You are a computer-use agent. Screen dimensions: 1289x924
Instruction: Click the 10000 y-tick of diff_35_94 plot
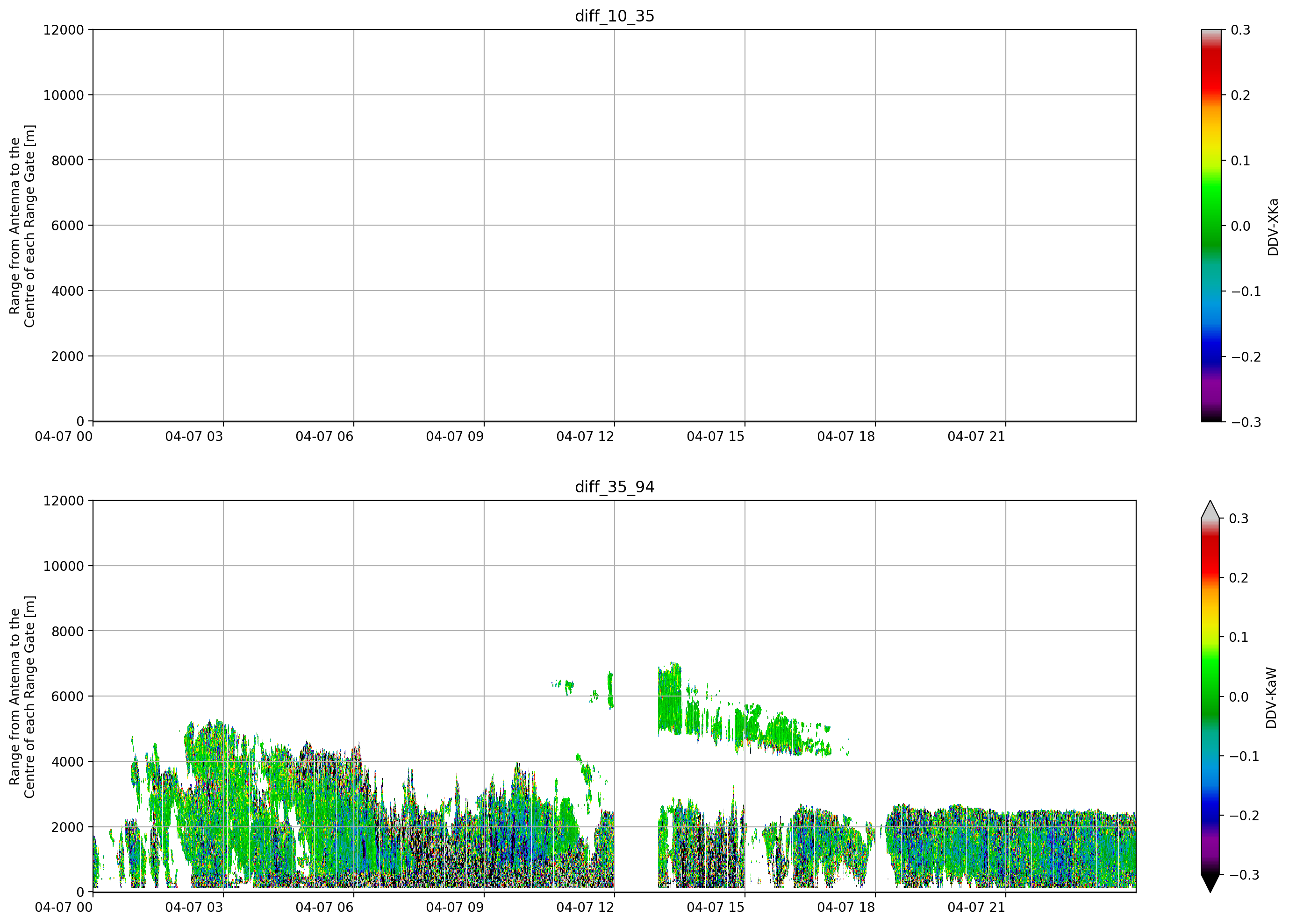coord(64,566)
